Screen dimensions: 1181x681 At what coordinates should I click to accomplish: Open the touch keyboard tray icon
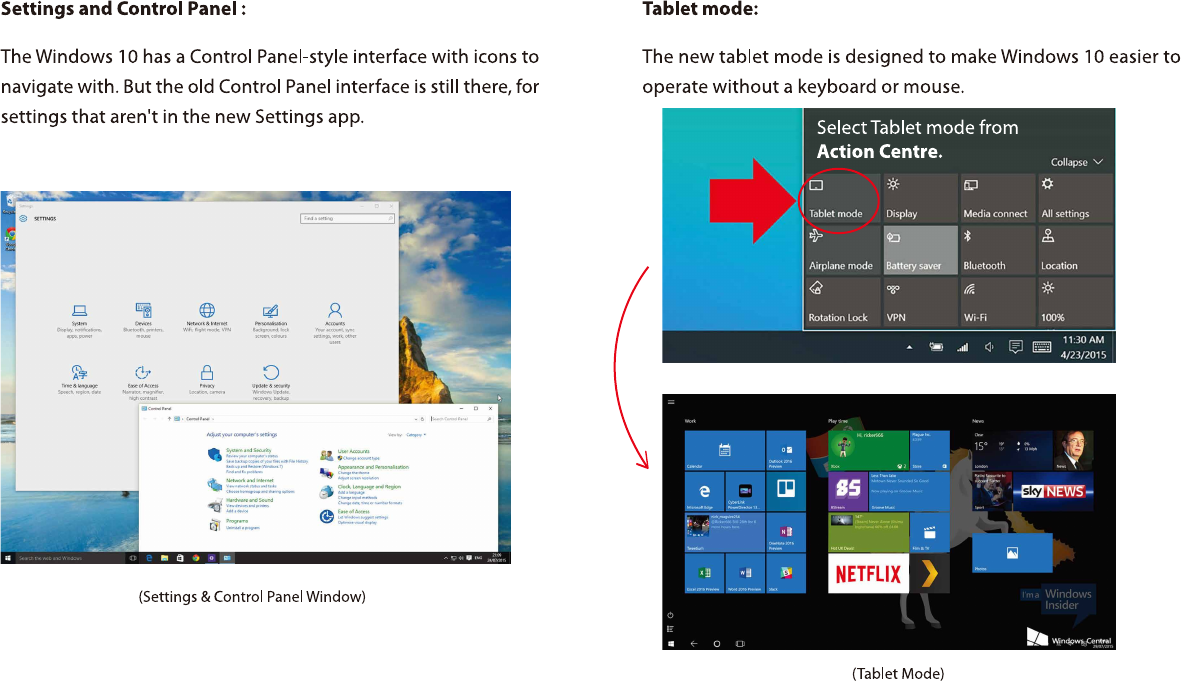pyautogui.click(x=1042, y=347)
